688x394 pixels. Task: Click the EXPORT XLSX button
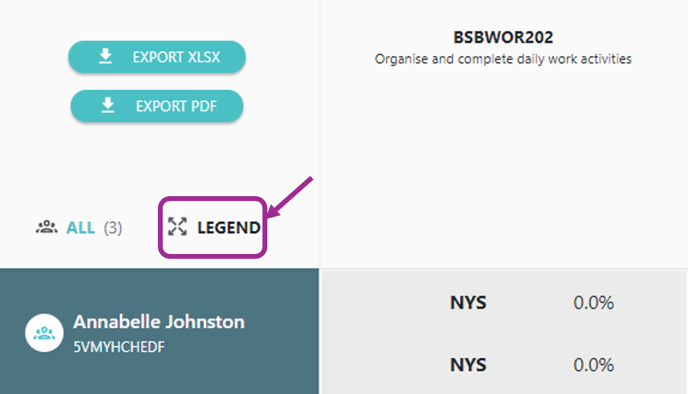157,57
